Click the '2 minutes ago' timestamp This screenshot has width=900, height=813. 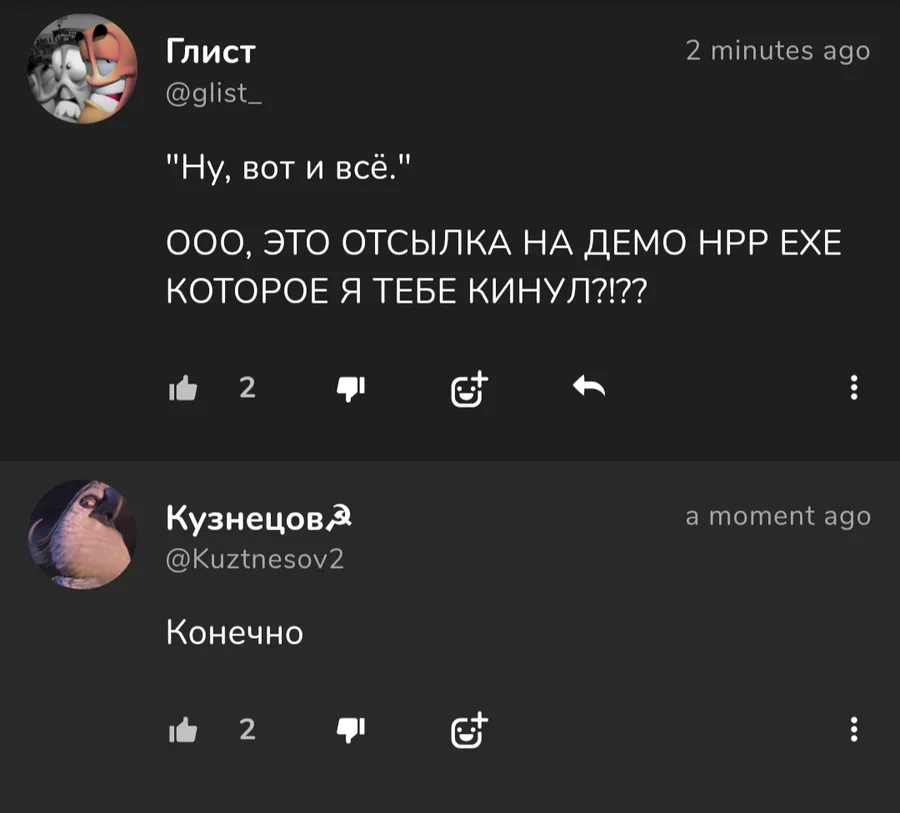point(778,51)
